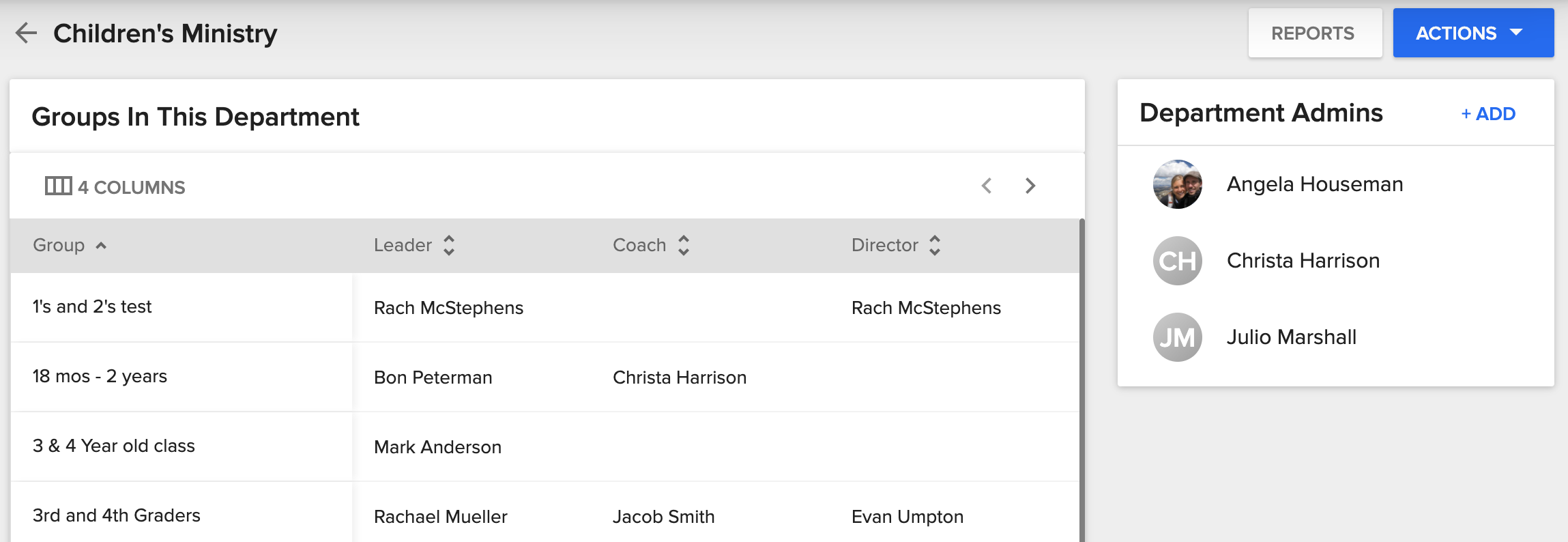This screenshot has height=542, width=1568.
Task: Select the 3 & 4 Year old class
Action: (x=114, y=446)
